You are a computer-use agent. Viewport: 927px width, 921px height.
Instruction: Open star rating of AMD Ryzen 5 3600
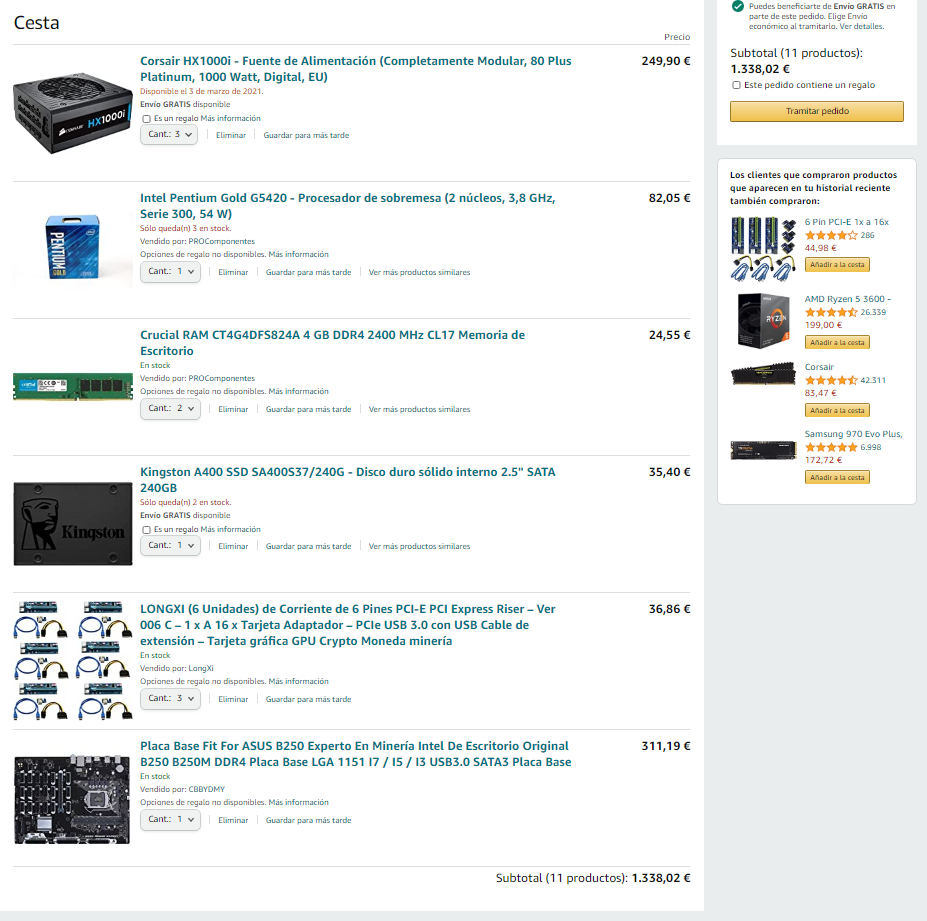[831, 312]
